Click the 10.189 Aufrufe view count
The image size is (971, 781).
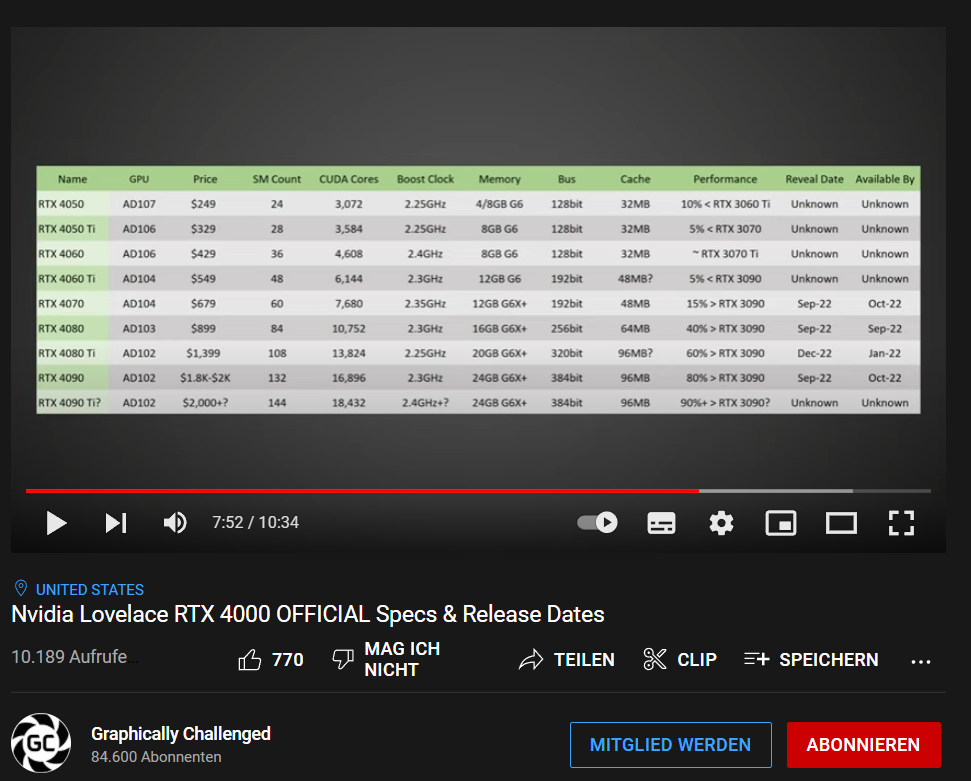69,657
